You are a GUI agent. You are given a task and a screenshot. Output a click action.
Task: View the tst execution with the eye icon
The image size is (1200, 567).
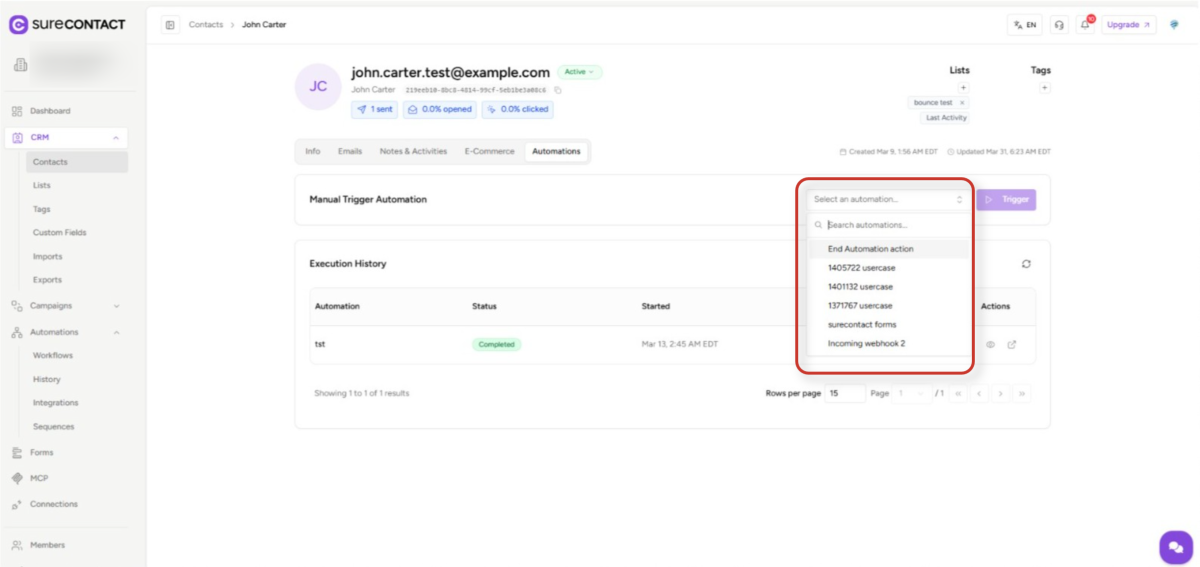click(x=991, y=344)
